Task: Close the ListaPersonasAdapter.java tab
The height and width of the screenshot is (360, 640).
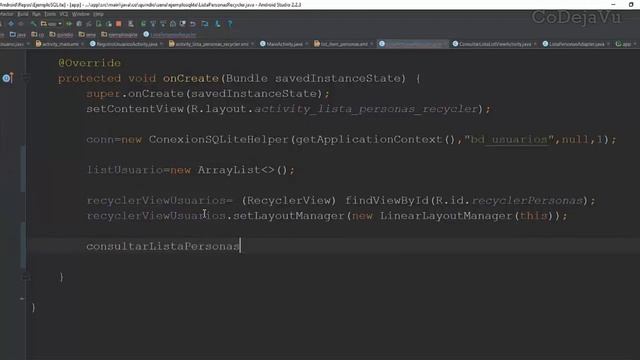Action: point(608,44)
